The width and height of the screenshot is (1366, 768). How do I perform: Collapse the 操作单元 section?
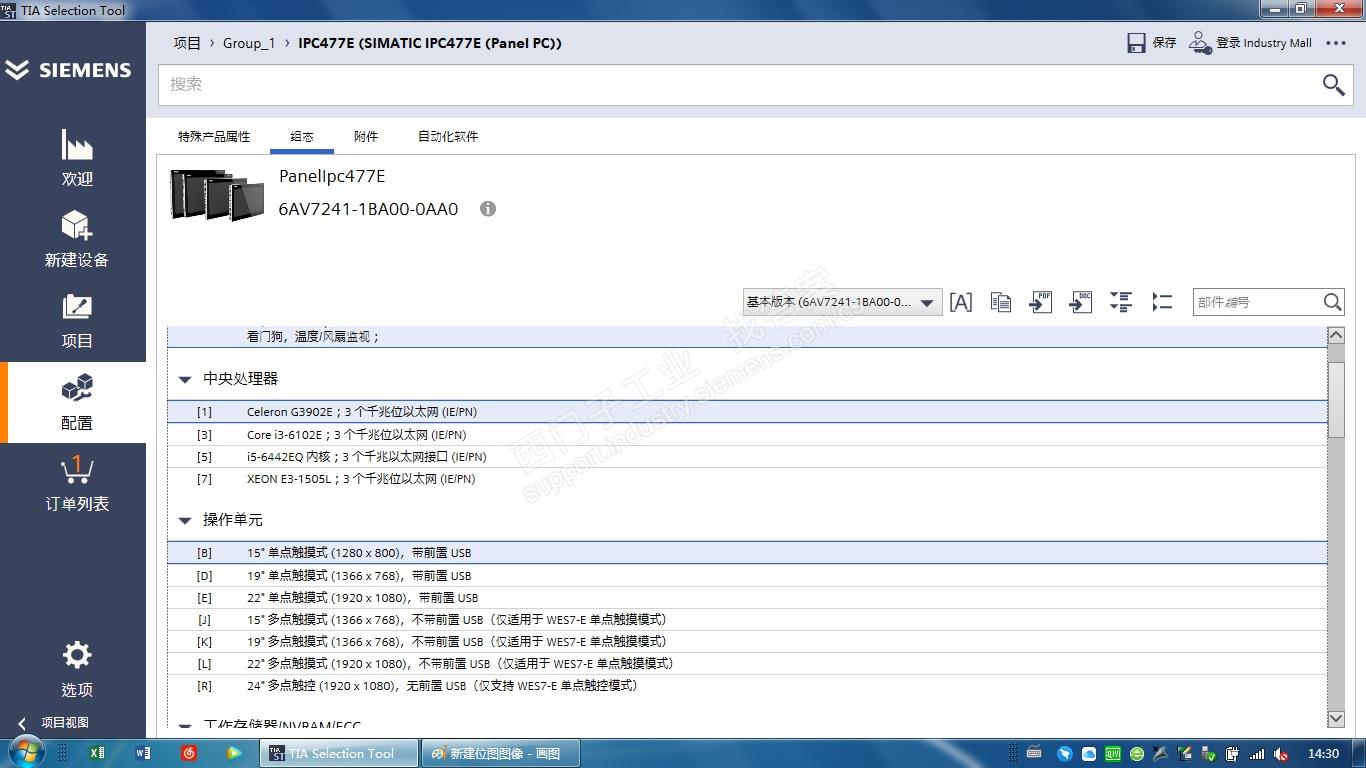tap(184, 521)
